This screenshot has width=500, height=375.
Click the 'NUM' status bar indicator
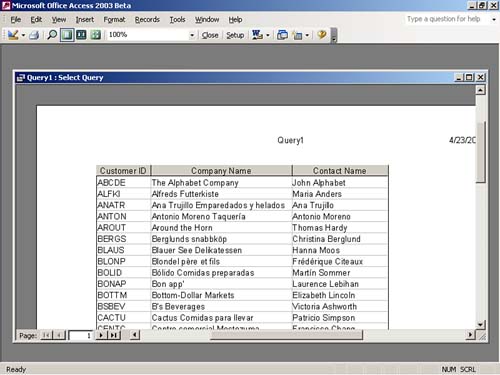pos(449,369)
